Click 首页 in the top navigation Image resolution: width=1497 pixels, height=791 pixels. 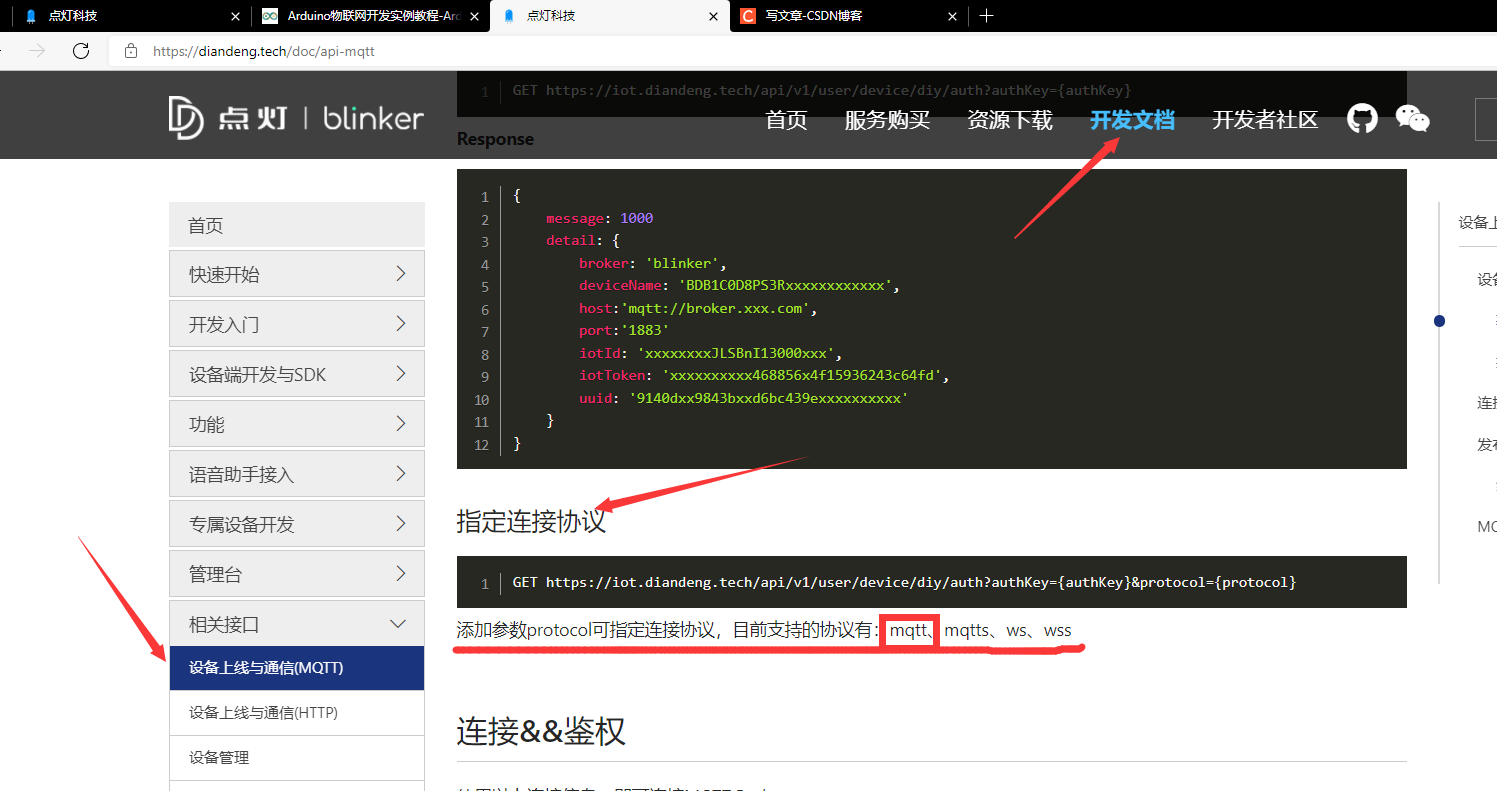[786, 119]
